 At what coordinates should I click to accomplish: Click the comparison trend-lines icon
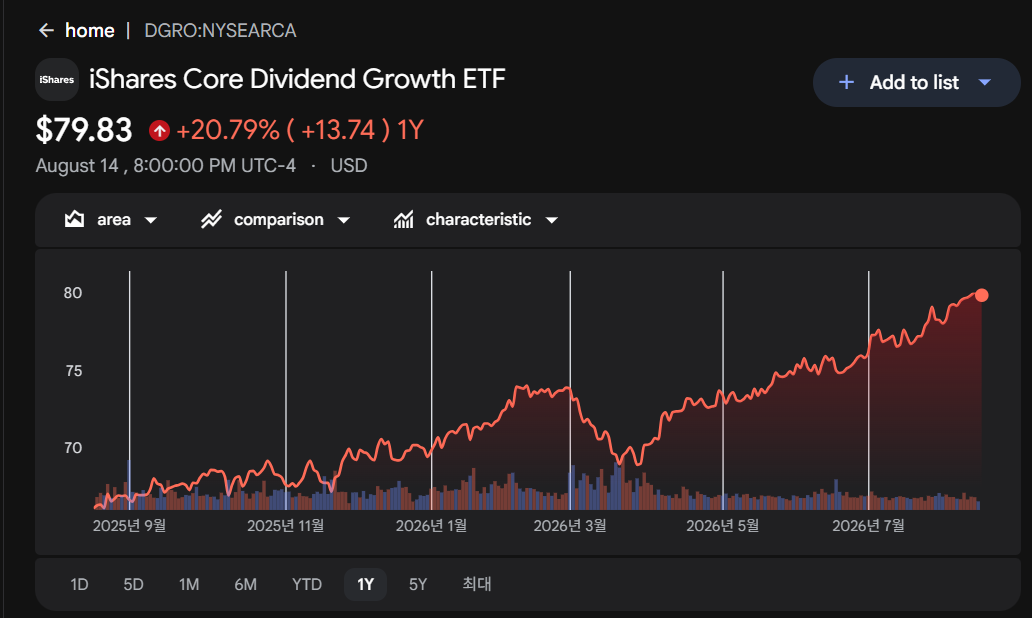(211, 219)
